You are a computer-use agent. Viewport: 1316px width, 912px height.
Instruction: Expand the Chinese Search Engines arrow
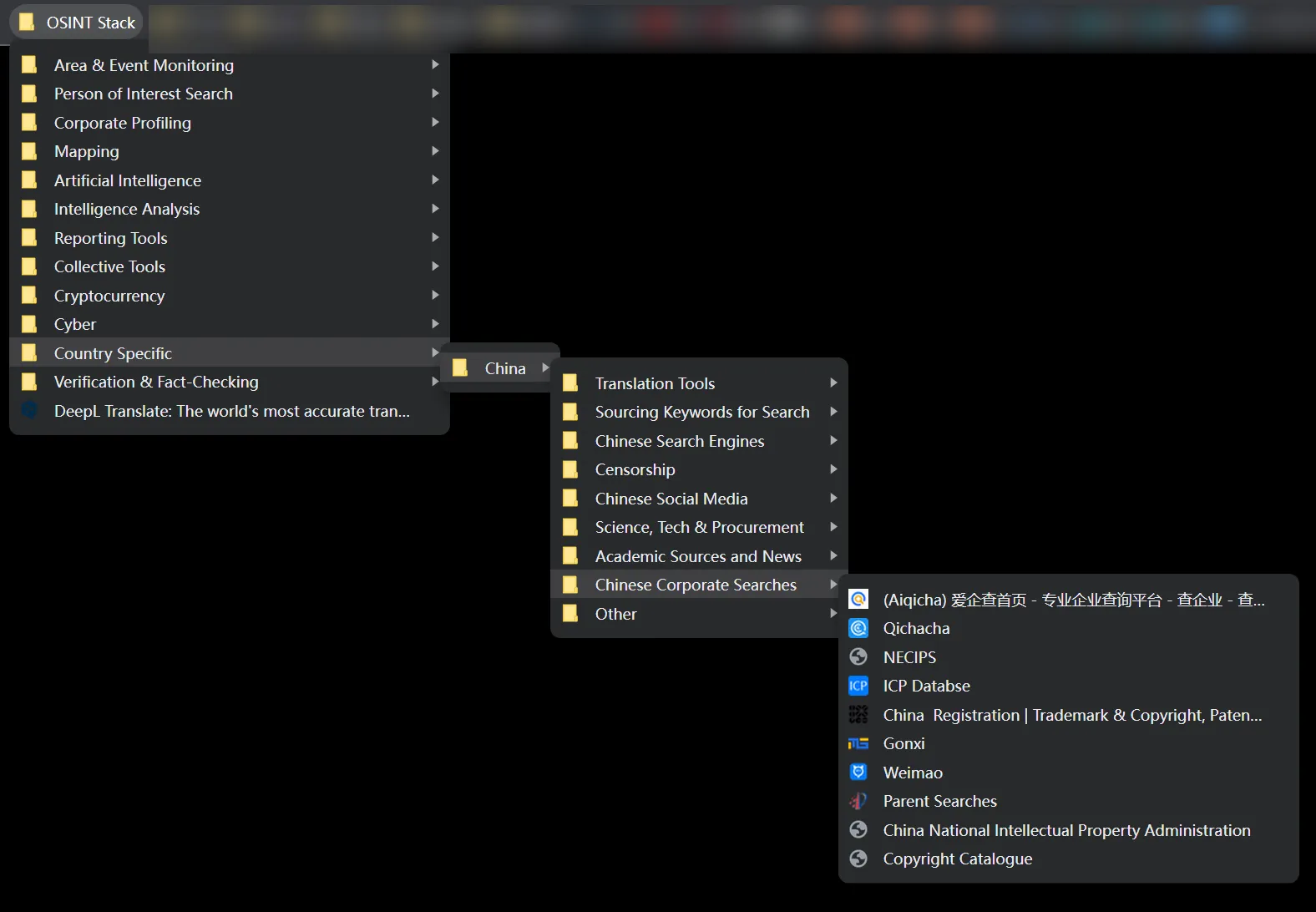[x=833, y=440]
